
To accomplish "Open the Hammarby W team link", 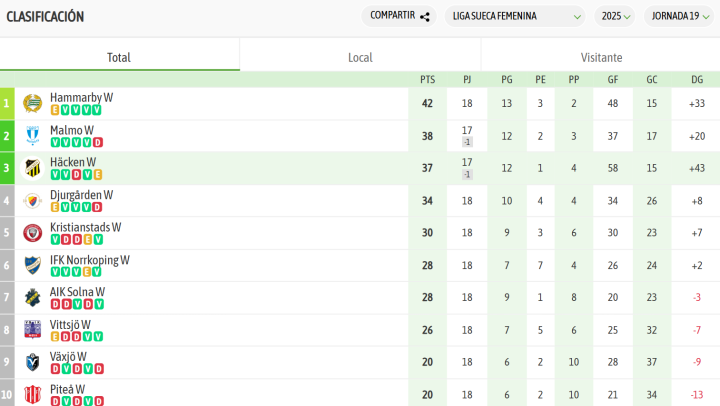I will point(81,97).
